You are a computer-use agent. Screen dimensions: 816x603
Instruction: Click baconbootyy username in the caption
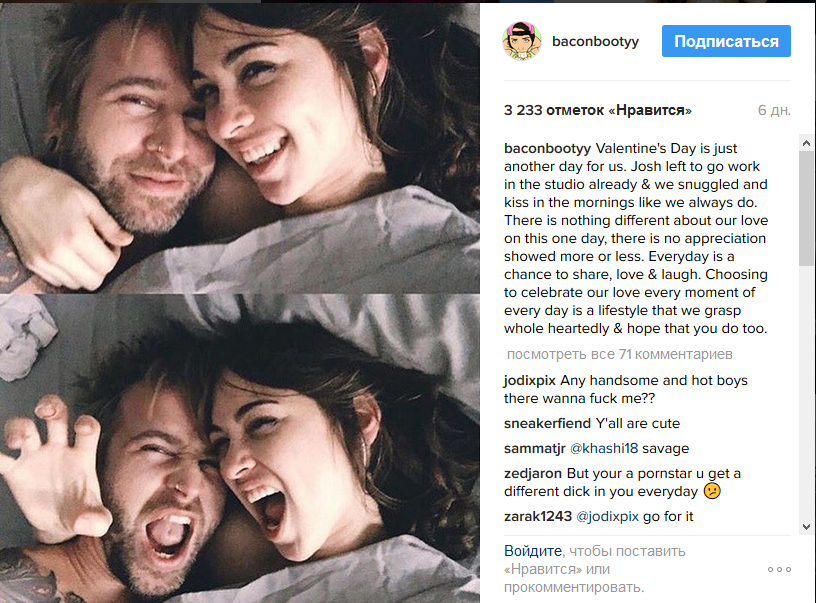[547, 148]
